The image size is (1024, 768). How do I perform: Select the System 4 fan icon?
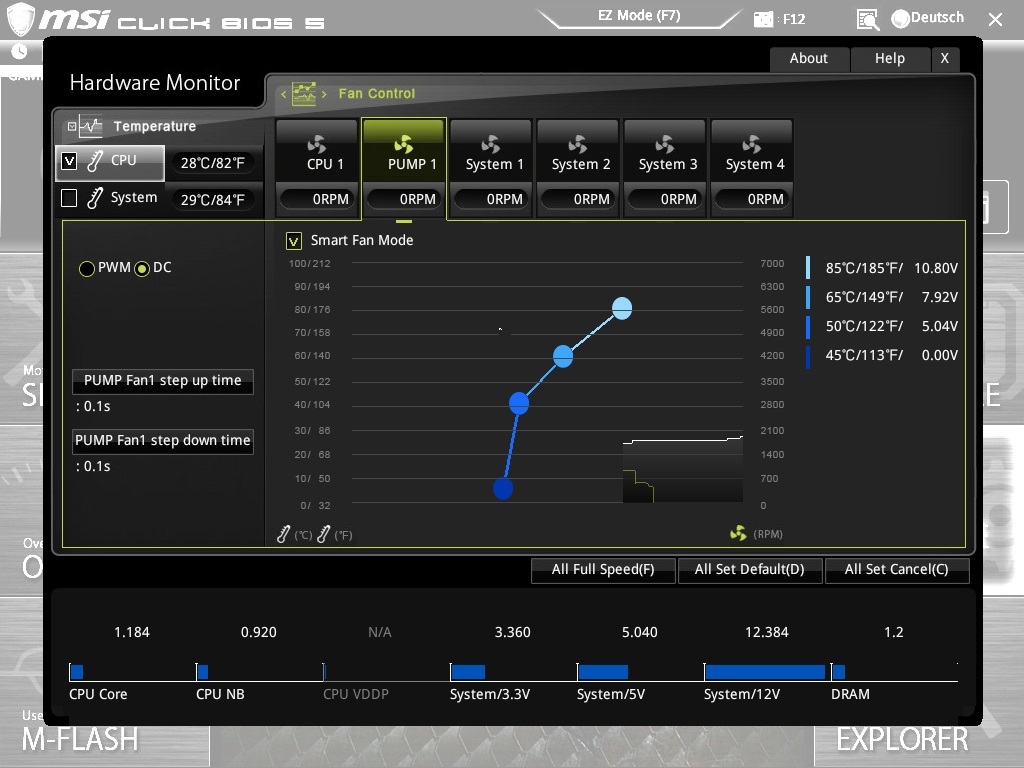(x=752, y=144)
